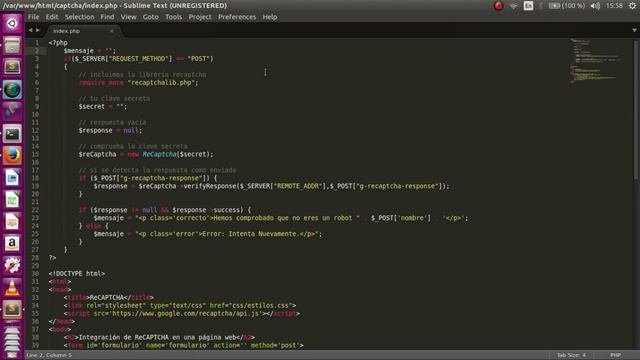This screenshot has height=360, width=640.
Task: Click the css/estilos.css link tag line
Action: coord(180,305)
